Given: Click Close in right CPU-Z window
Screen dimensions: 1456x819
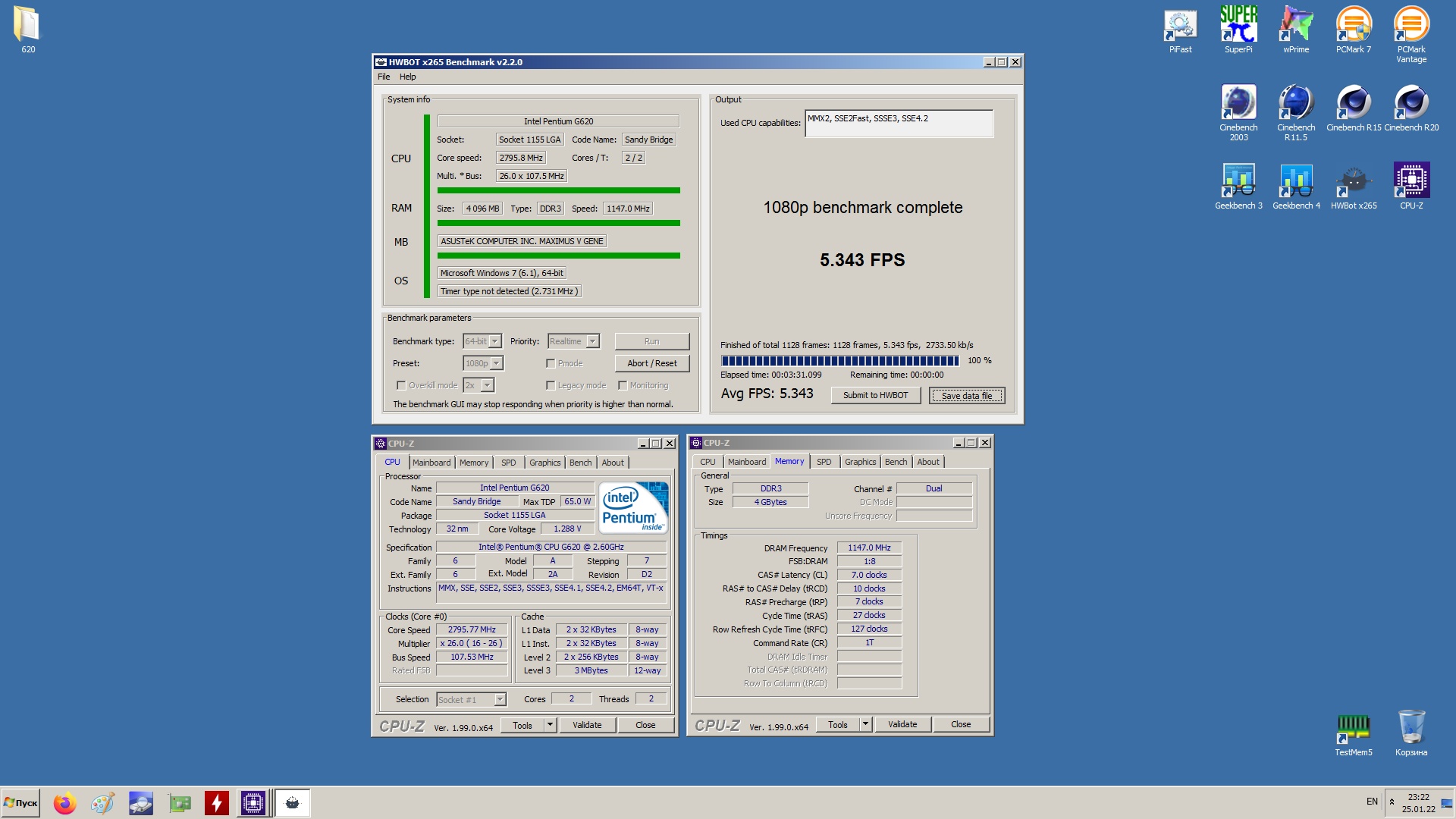Looking at the screenshot, I should point(961,724).
